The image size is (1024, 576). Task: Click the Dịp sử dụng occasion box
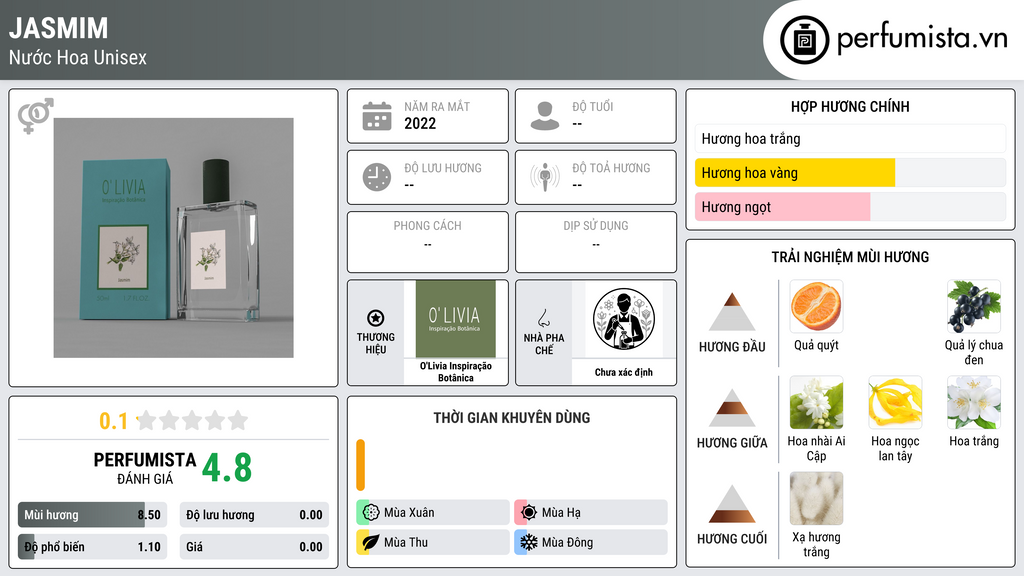(596, 242)
